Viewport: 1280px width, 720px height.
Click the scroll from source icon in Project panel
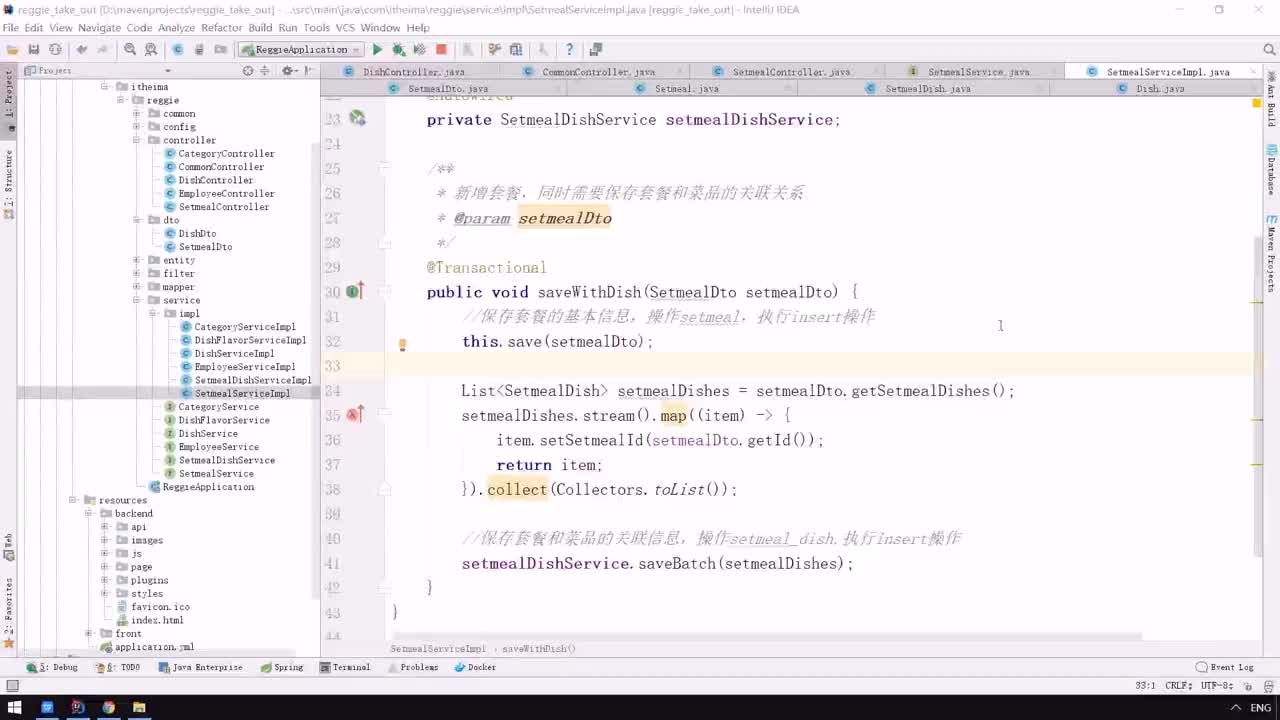point(248,70)
